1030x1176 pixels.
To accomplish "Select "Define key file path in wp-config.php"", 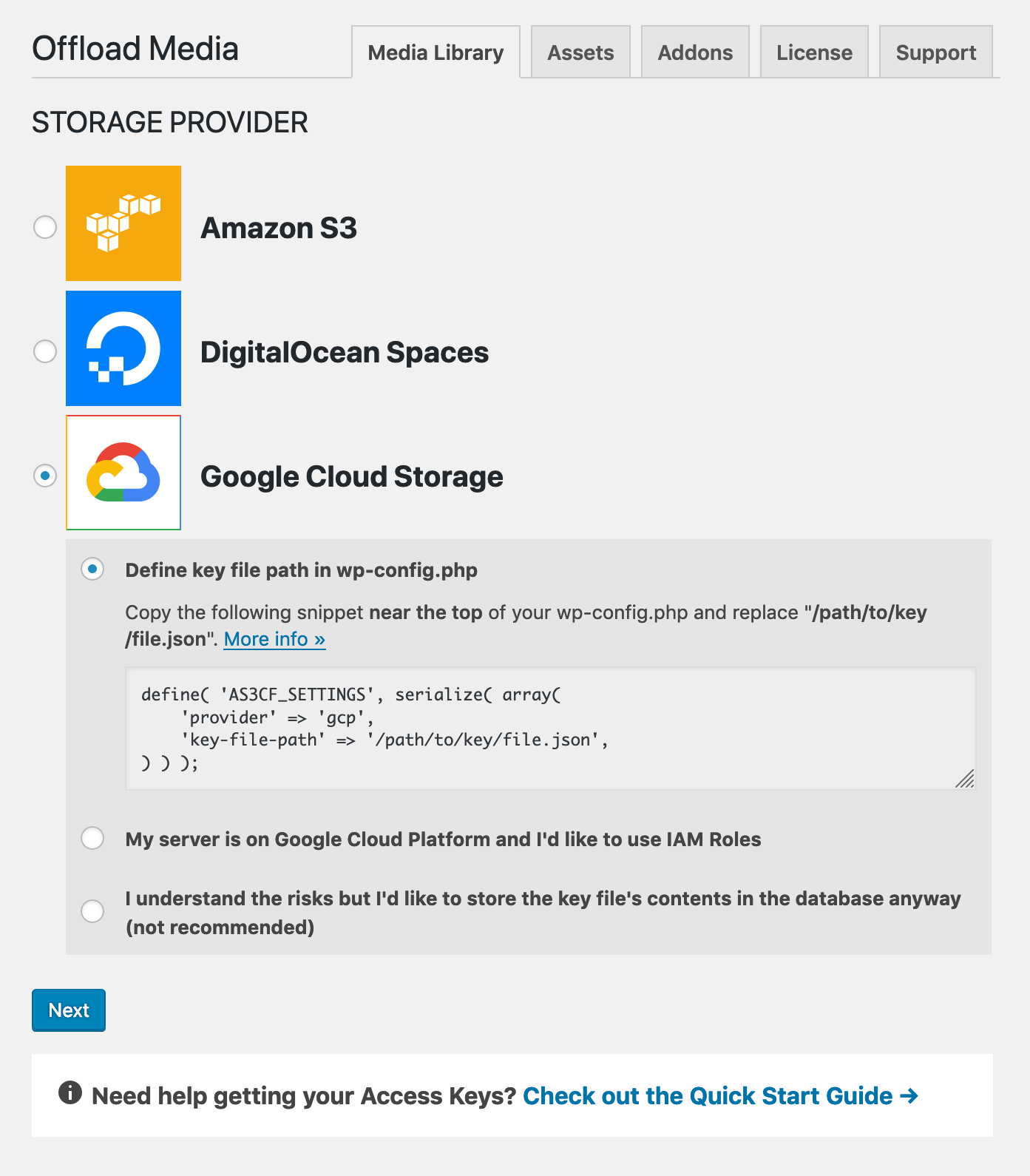I will tap(92, 570).
